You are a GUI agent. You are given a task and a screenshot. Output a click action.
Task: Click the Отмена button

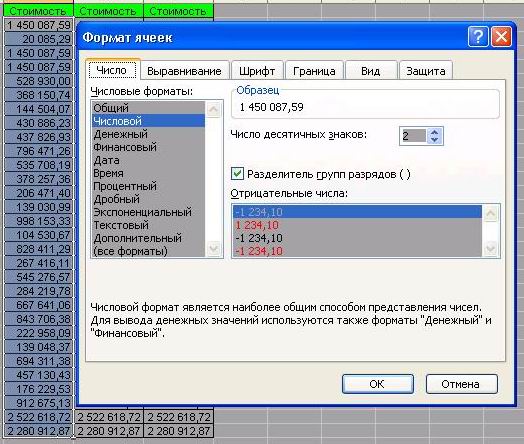pos(462,384)
